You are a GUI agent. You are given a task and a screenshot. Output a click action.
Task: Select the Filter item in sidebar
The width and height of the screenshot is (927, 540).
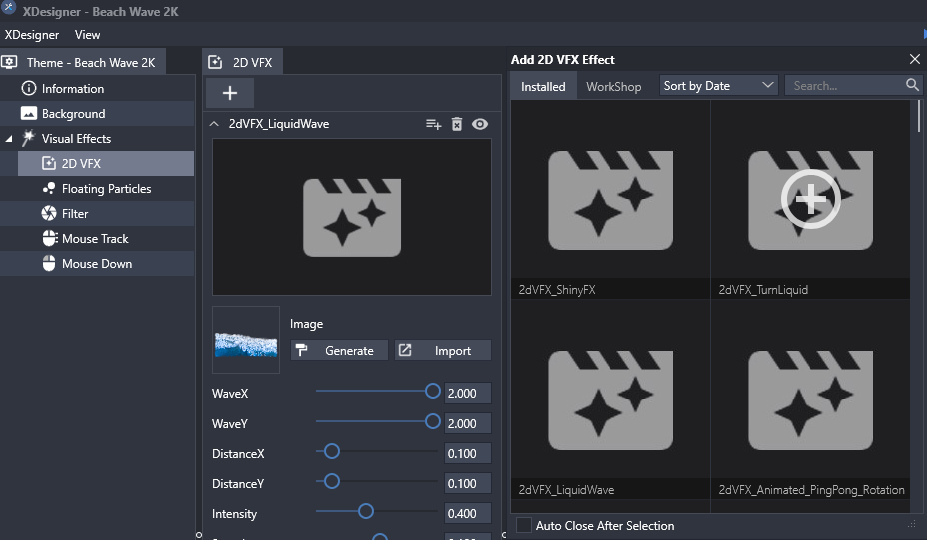point(75,214)
